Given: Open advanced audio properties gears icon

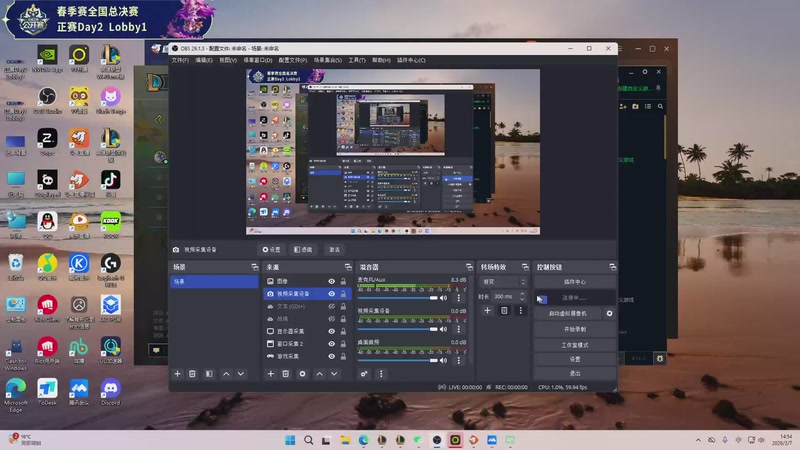Looking at the screenshot, I should 364,374.
